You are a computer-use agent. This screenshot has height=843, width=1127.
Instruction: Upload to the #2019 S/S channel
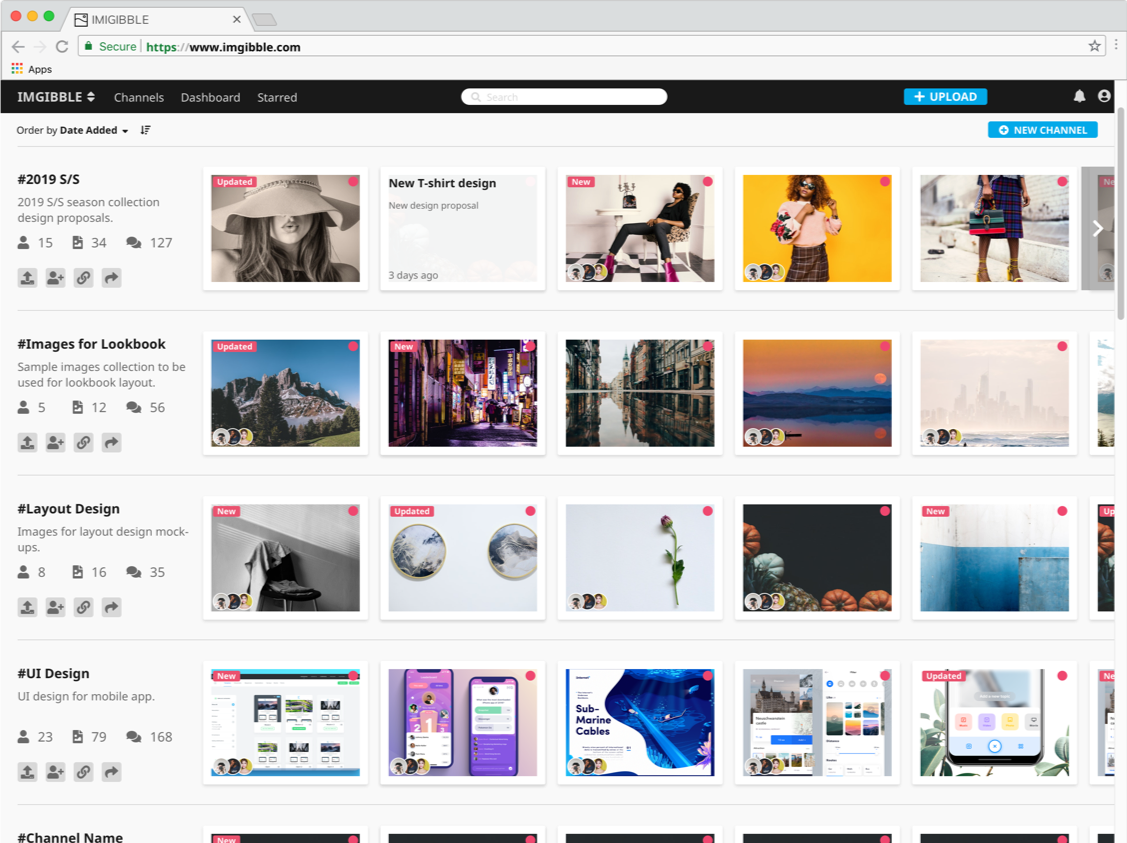[x=27, y=277]
